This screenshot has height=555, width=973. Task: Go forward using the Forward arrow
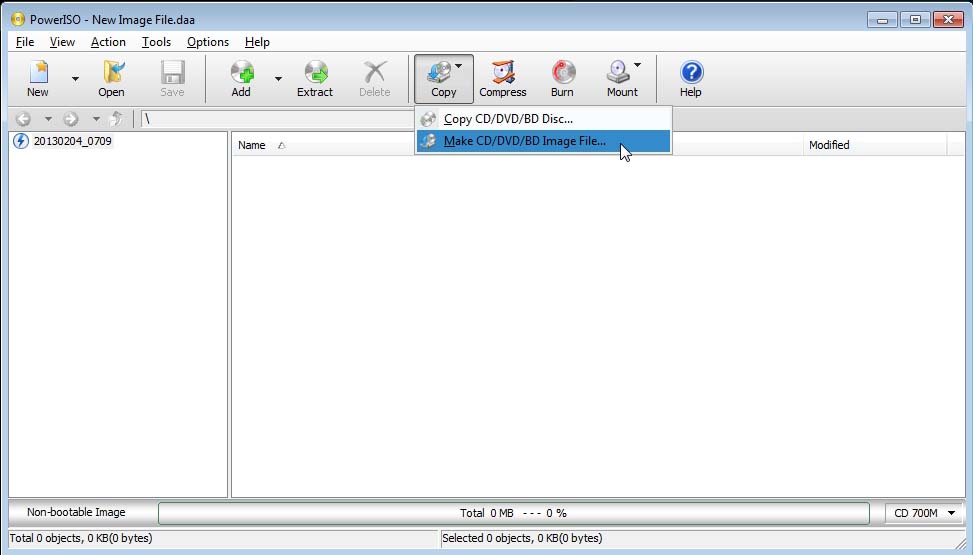click(x=71, y=119)
